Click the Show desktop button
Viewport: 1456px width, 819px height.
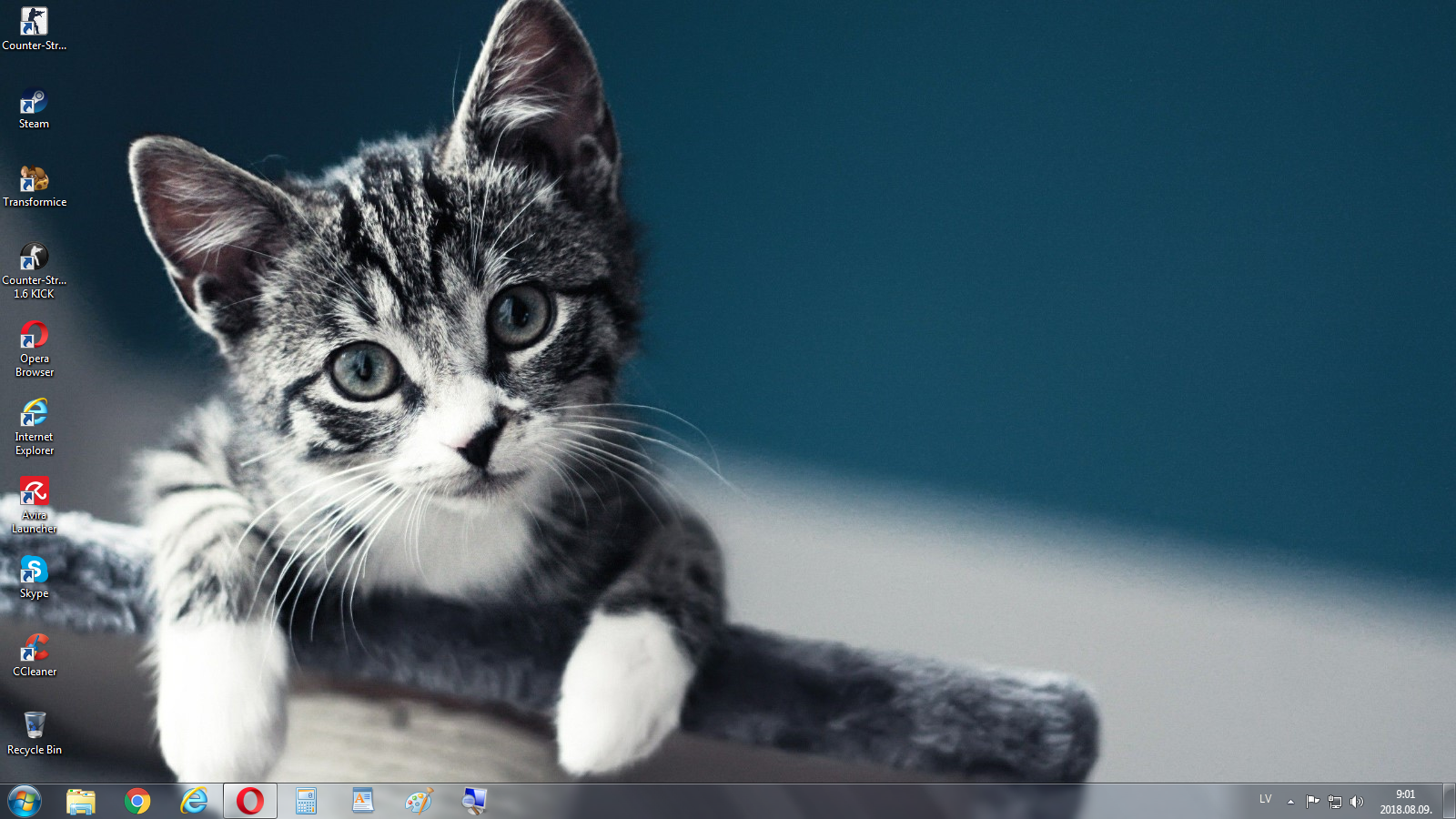(x=1449, y=802)
